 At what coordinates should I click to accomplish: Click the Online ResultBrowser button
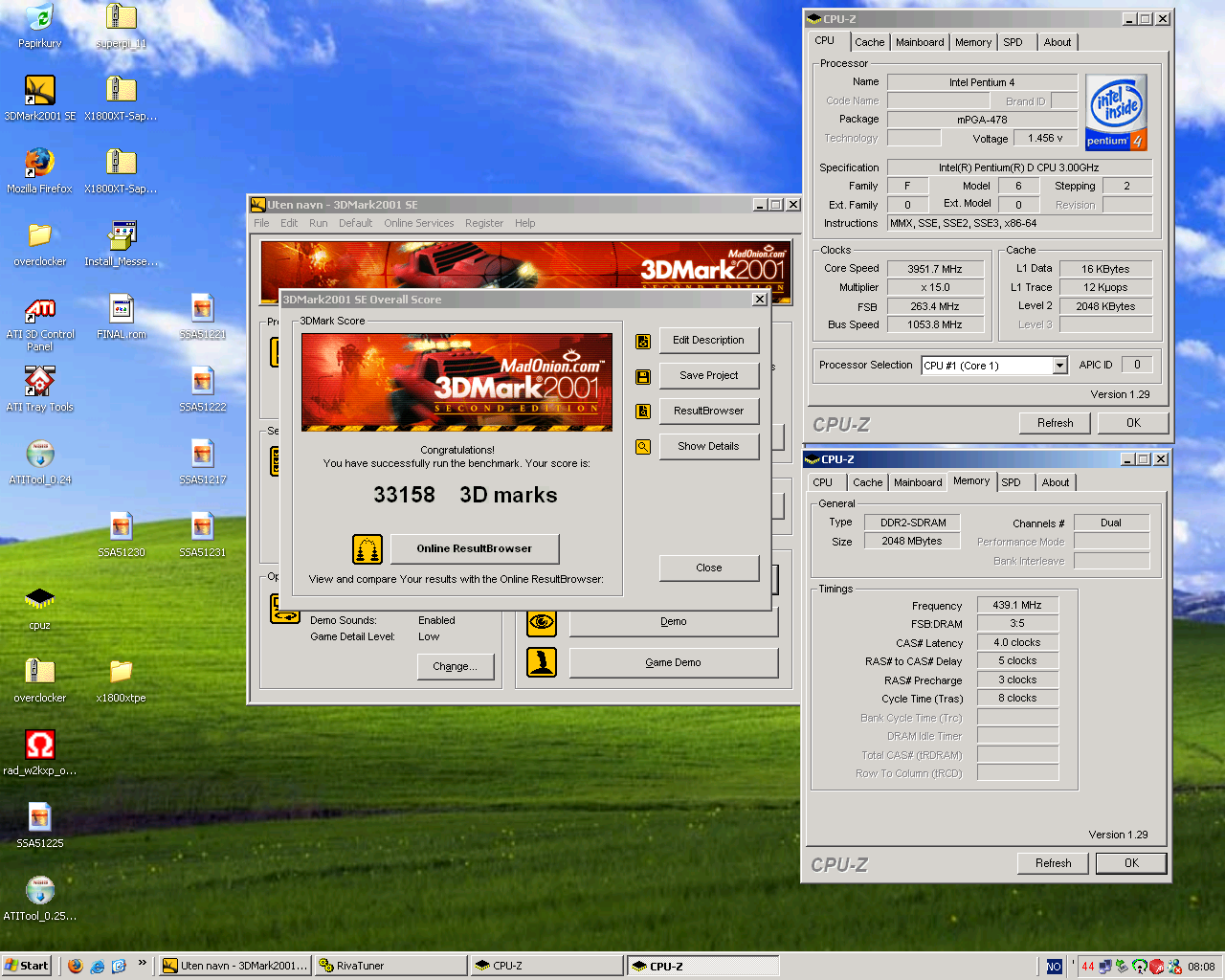[x=475, y=549]
